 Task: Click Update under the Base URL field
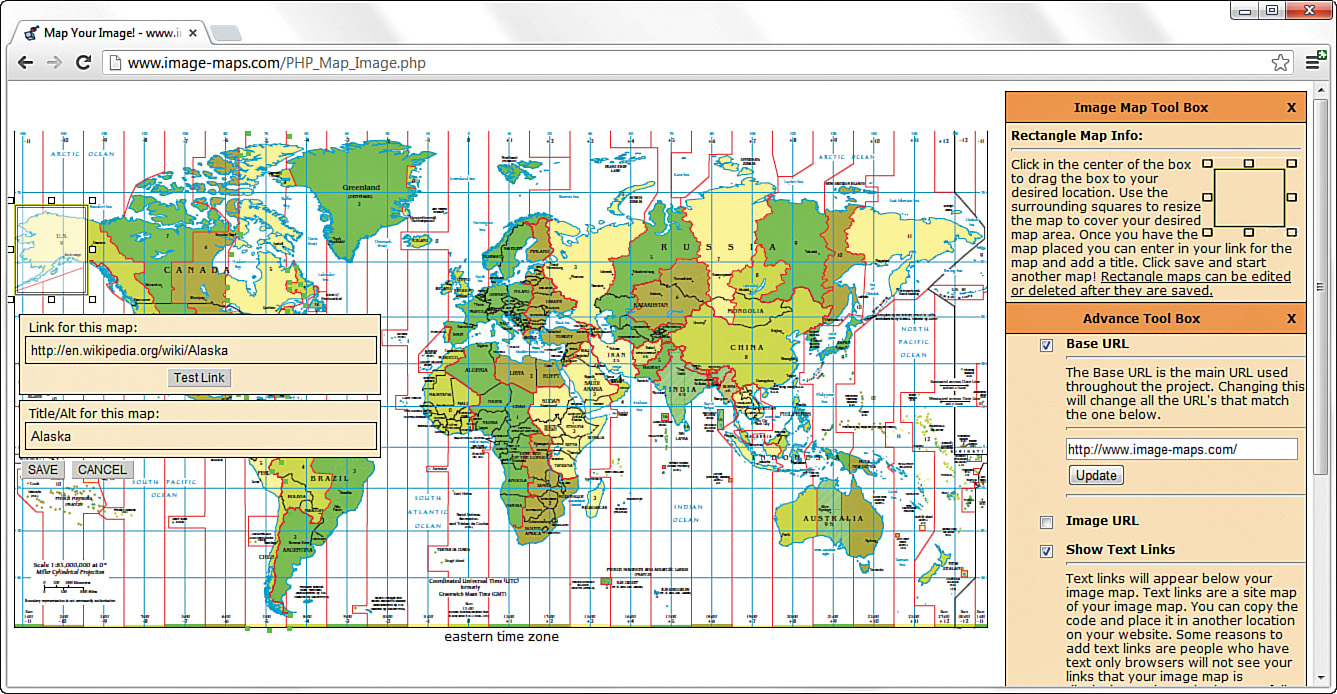[x=1095, y=475]
